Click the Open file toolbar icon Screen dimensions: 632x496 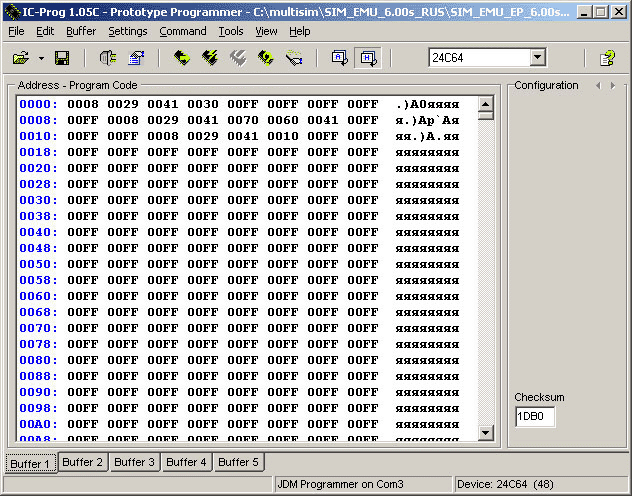tap(20, 58)
